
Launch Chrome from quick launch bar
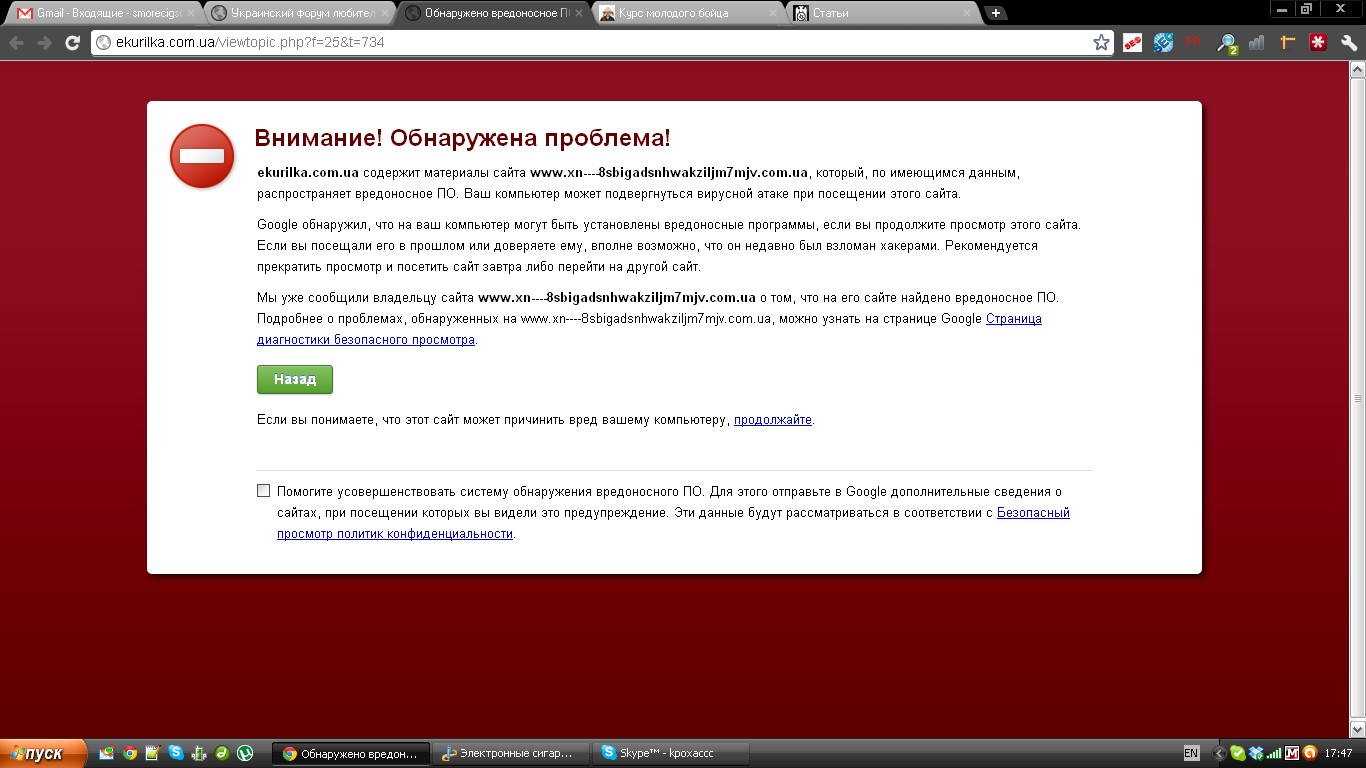(x=130, y=753)
